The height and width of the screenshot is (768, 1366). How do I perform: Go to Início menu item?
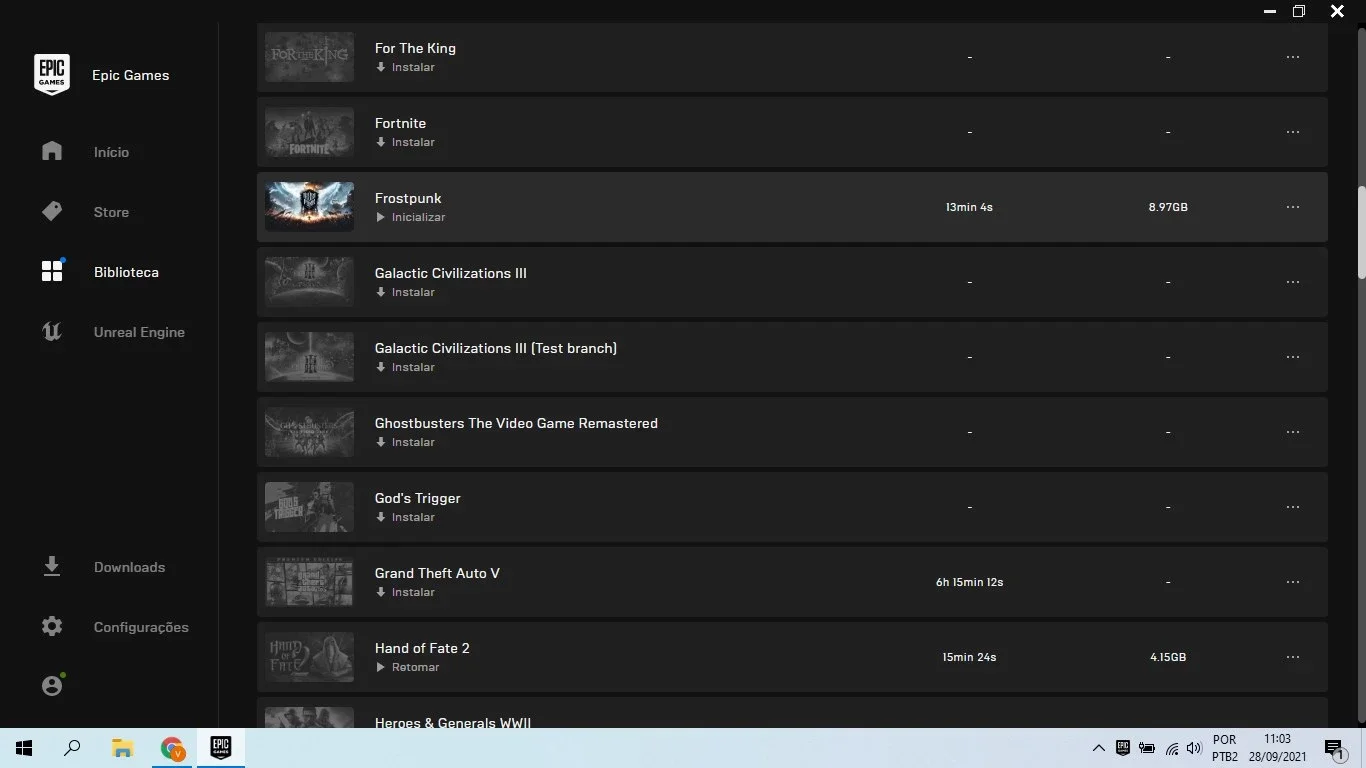tap(111, 152)
